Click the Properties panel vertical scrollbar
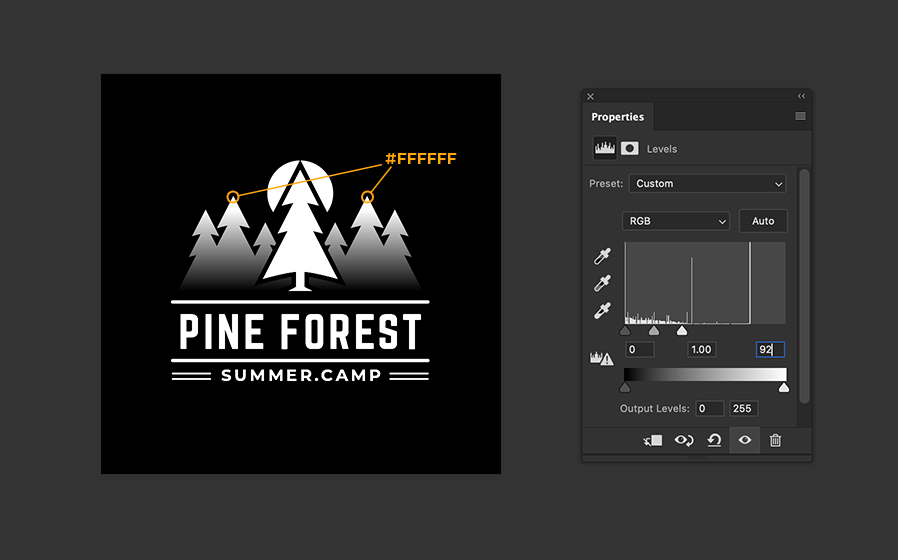The height and width of the screenshot is (560, 898). [x=804, y=286]
